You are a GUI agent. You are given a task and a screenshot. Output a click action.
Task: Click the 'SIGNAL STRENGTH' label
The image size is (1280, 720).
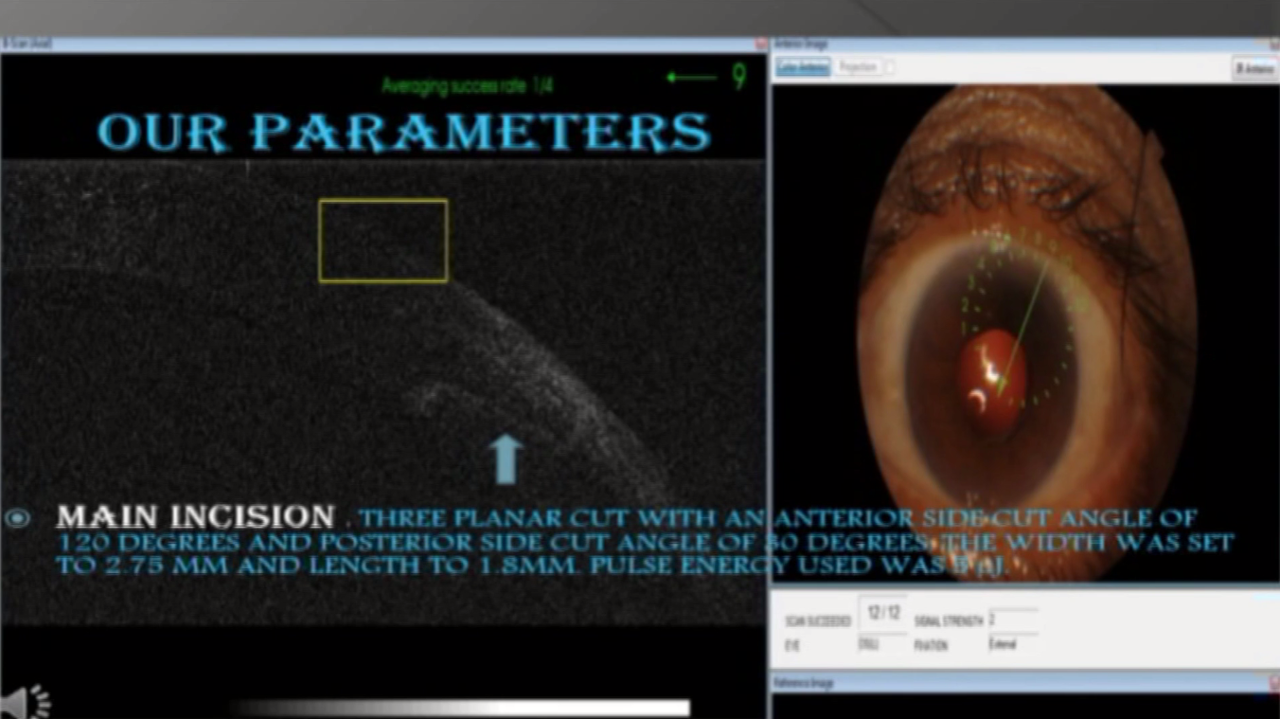tap(949, 621)
